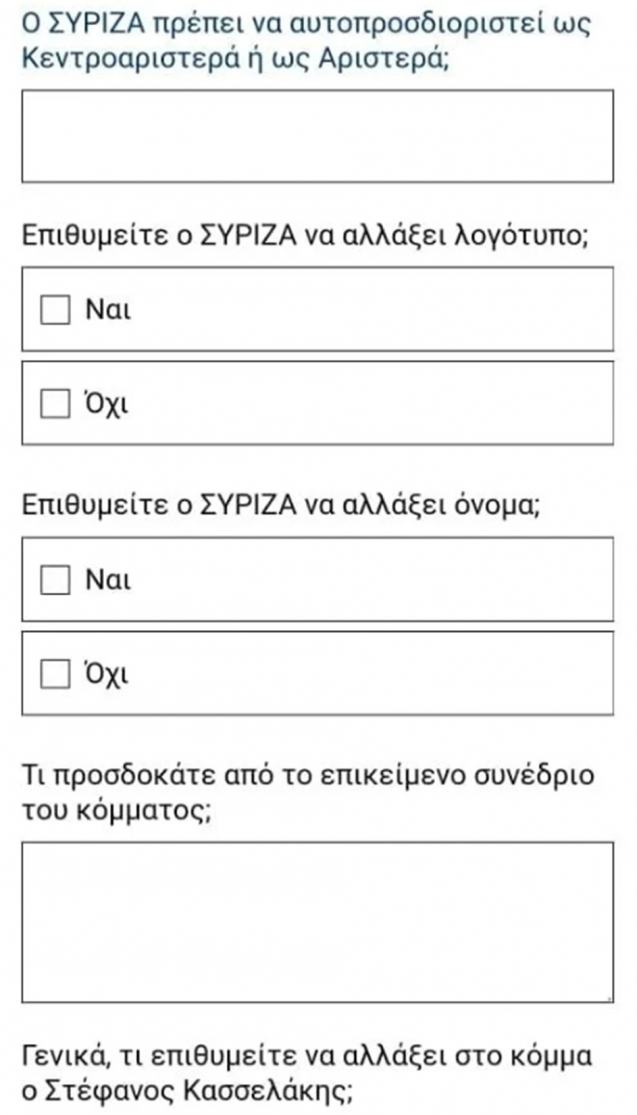Image resolution: width=637 pixels, height=1115 pixels.
Task: Tick the Ναι checkbox for changing the logo
Action: pyautogui.click(x=55, y=310)
